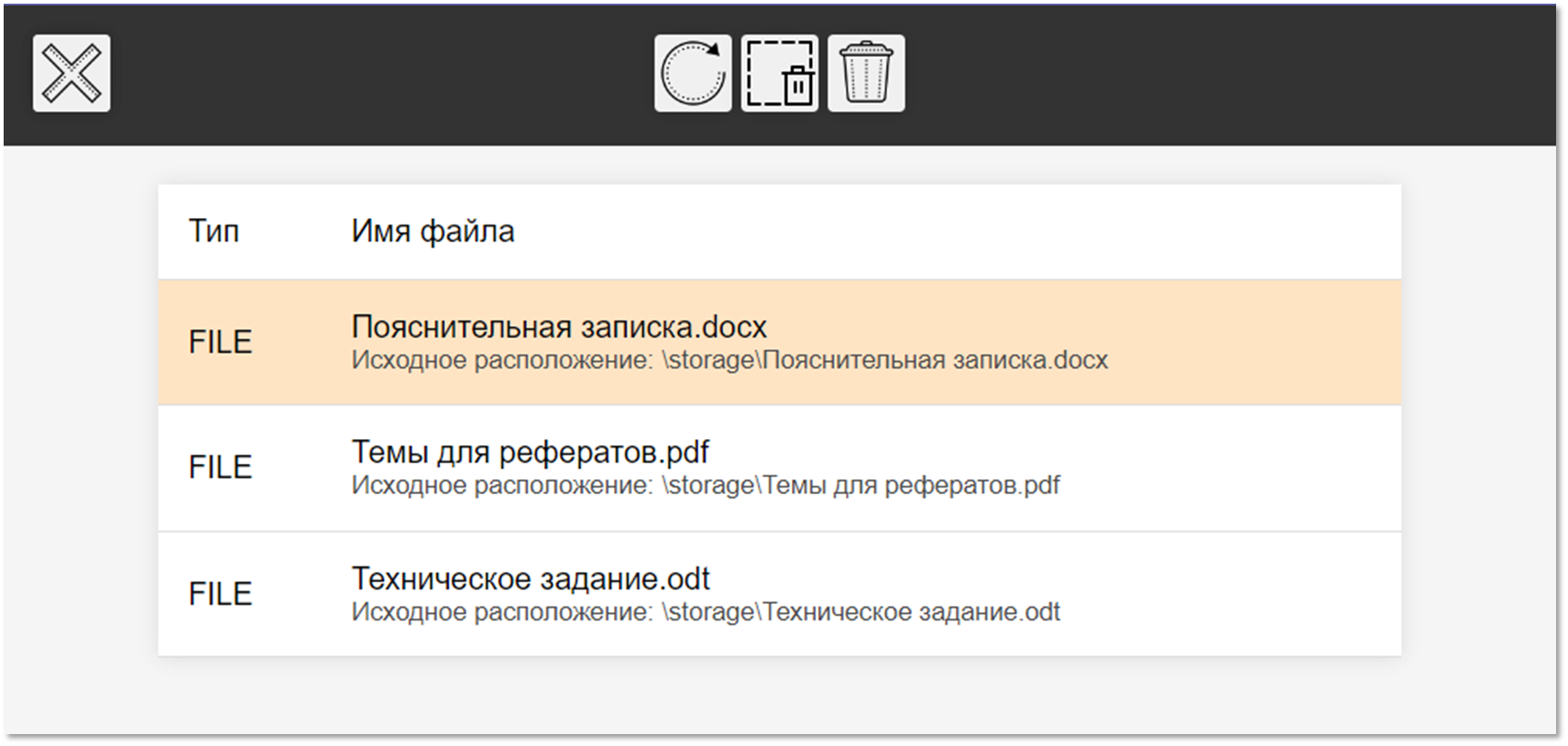
Task: Click FILE type cell of Техническое задание.odt row
Action: (x=220, y=594)
